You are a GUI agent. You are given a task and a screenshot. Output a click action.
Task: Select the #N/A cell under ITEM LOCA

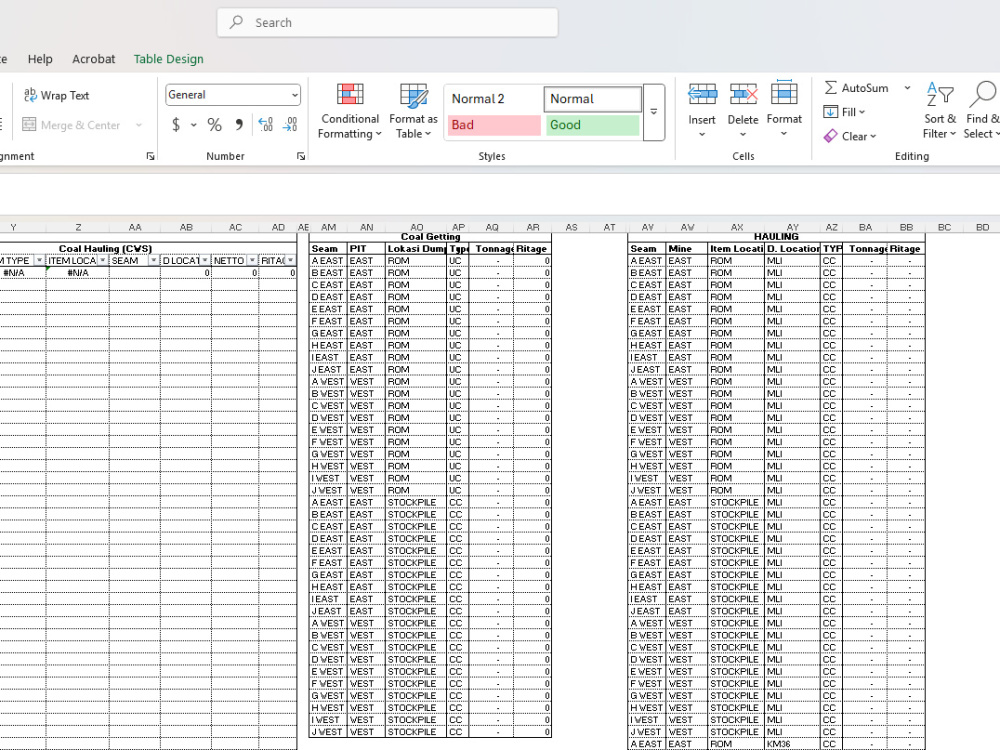[x=78, y=272]
